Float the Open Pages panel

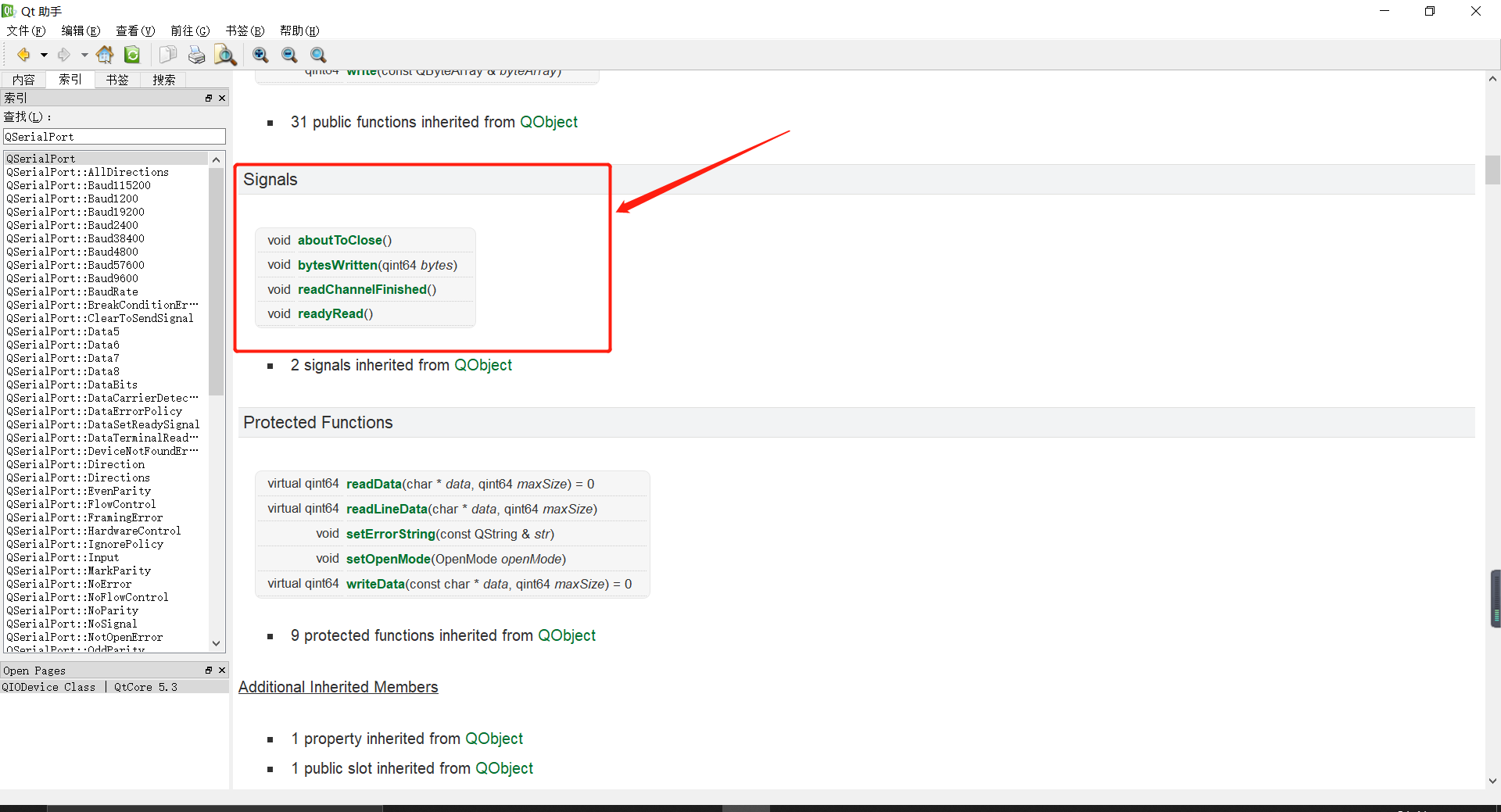pos(209,671)
